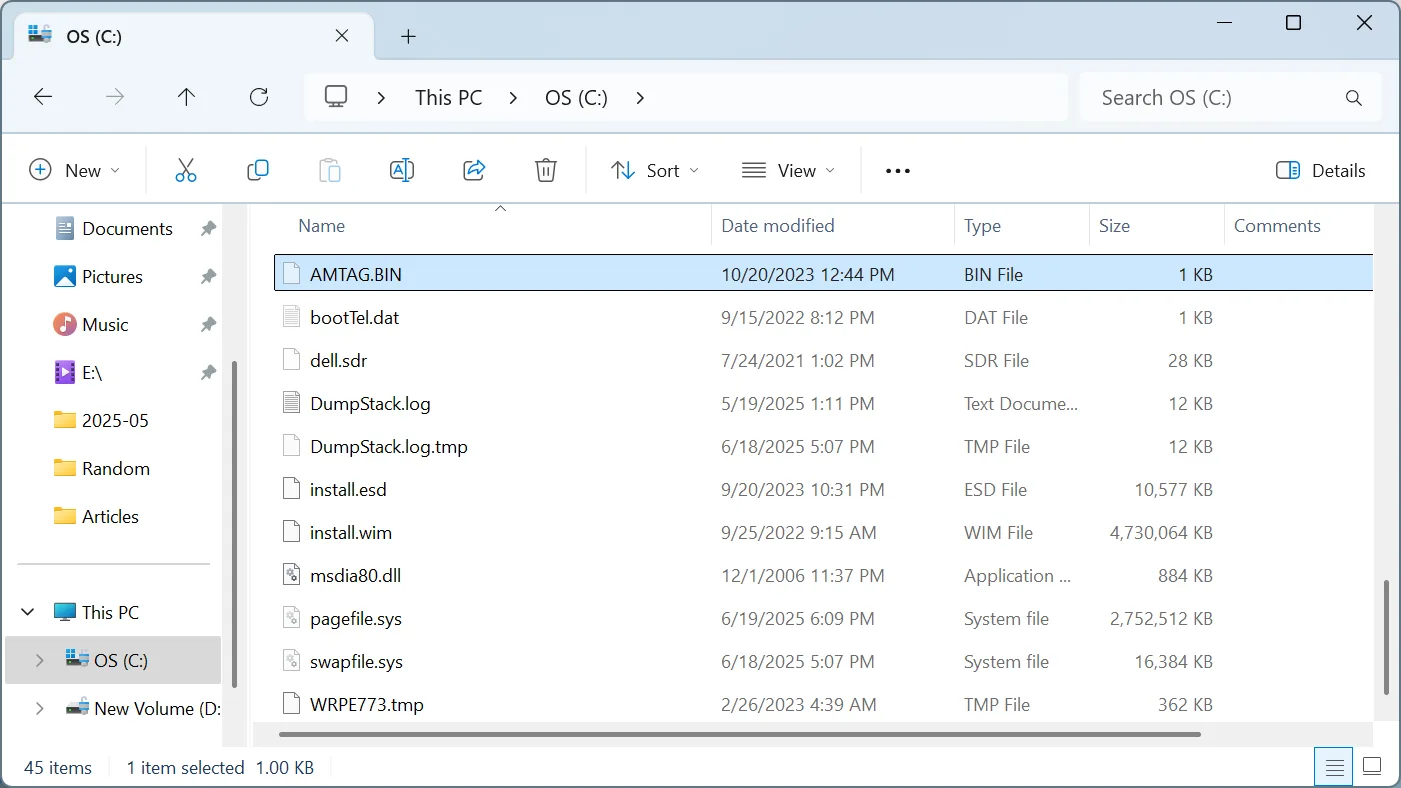Image resolution: width=1401 pixels, height=788 pixels.
Task: Select the WRPE773.tmp file
Action: pyautogui.click(x=823, y=705)
